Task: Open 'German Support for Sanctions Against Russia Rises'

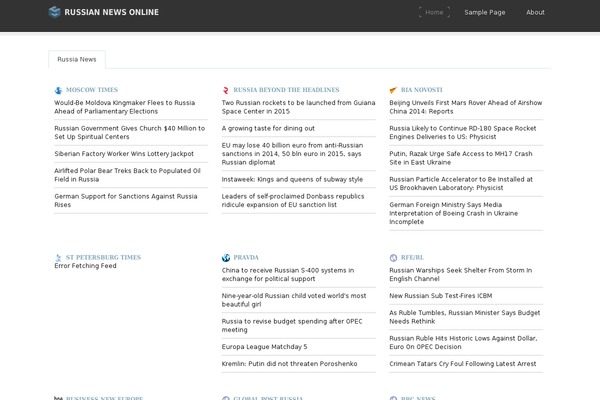Action: (126, 200)
